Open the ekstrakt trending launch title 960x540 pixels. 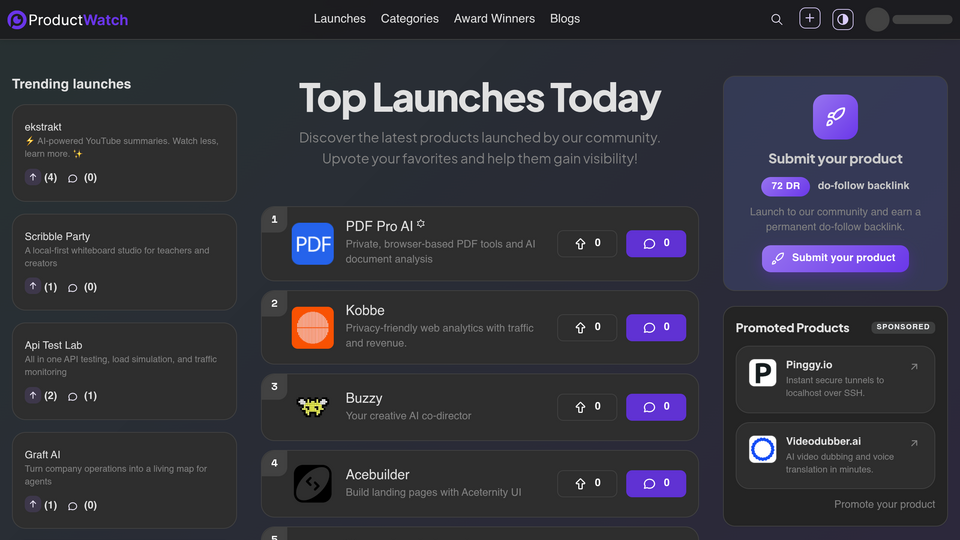(x=43, y=127)
